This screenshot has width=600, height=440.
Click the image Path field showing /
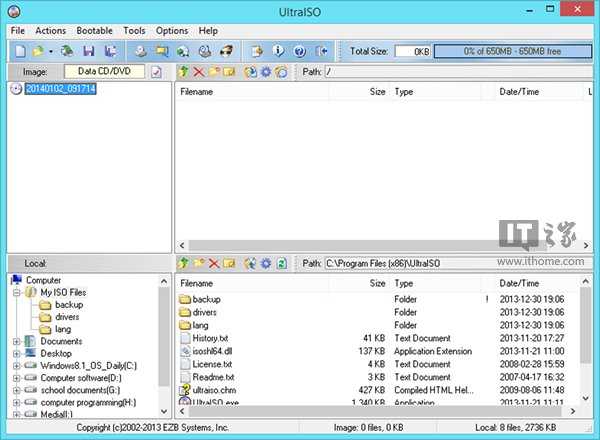pos(458,72)
